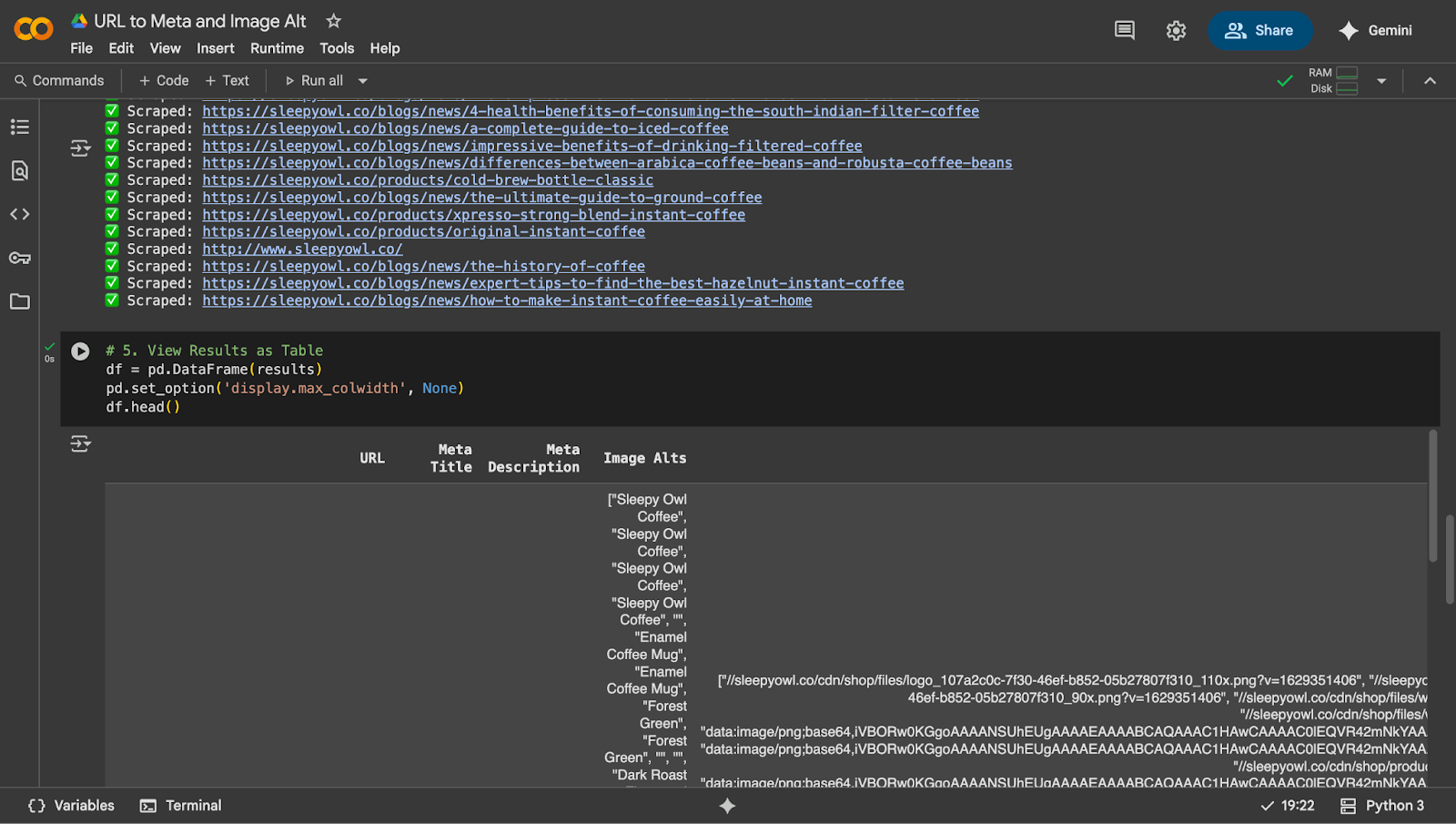Click the 19:22 execution status
The height and width of the screenshot is (824, 1456).
pos(1288,806)
